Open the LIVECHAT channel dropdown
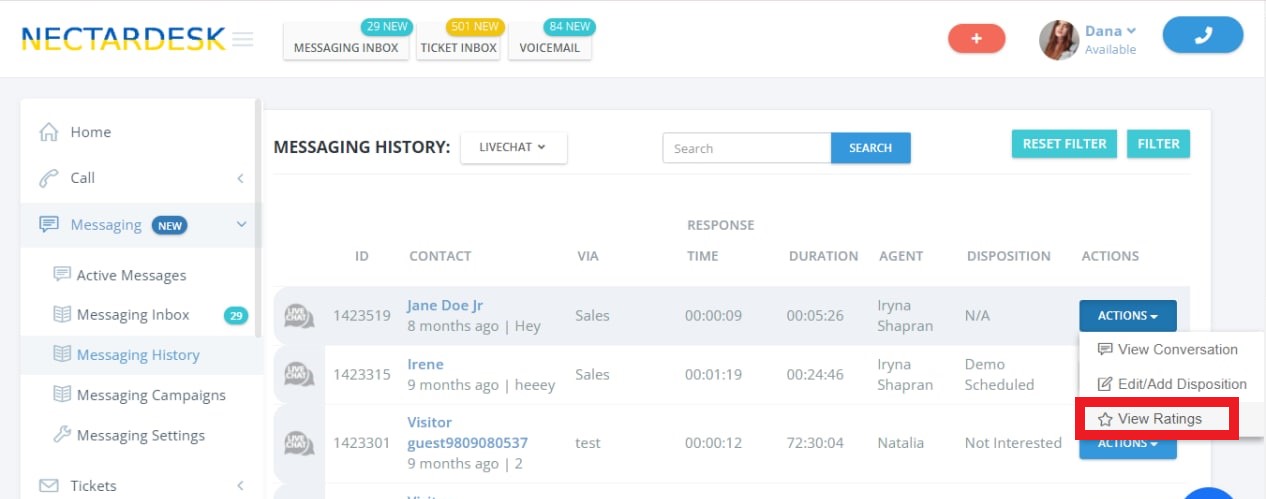The height and width of the screenshot is (499, 1266). point(513,148)
